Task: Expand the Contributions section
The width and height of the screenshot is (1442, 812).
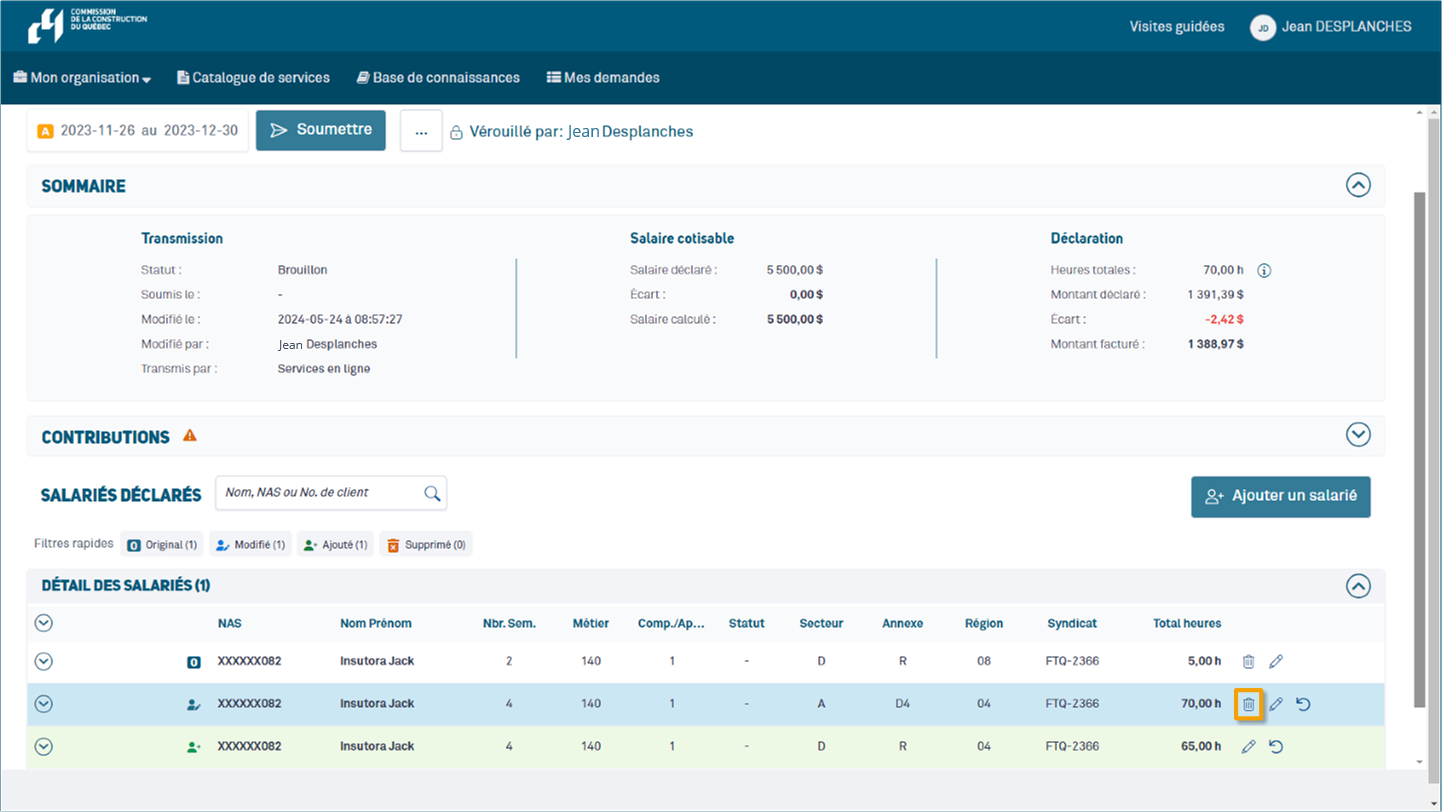Action: [x=1357, y=435]
